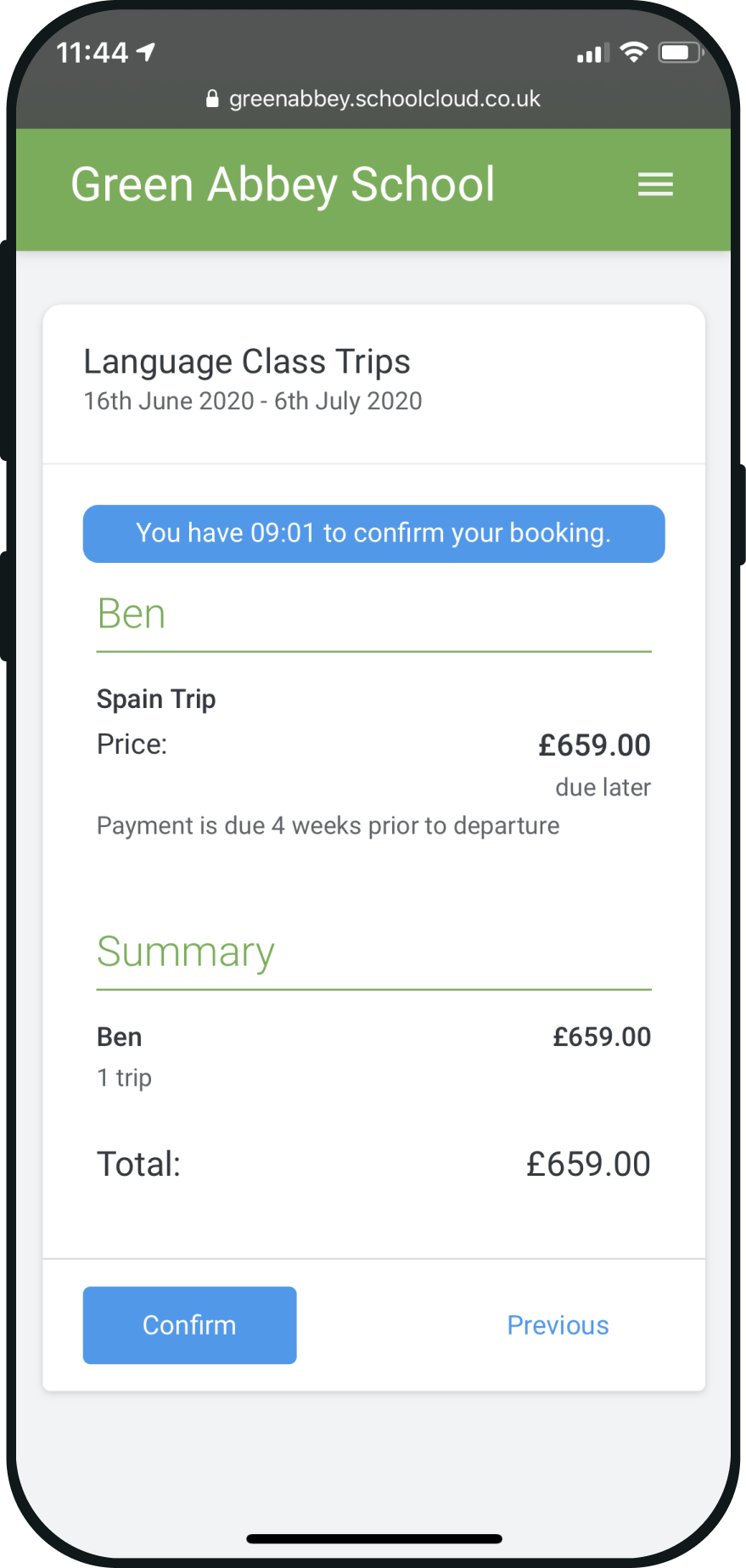Tap the Summary section heading

click(x=186, y=952)
